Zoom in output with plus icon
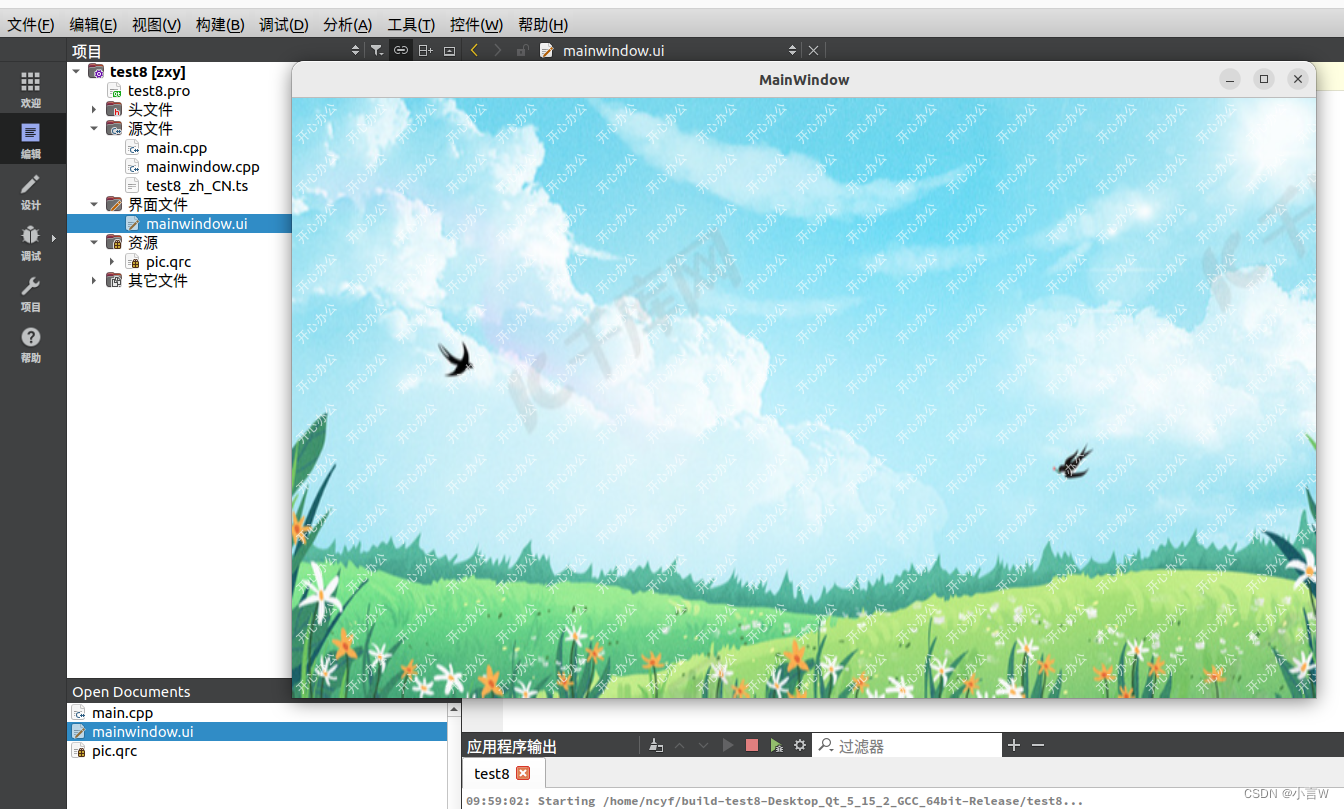The width and height of the screenshot is (1344, 809). tap(1014, 745)
